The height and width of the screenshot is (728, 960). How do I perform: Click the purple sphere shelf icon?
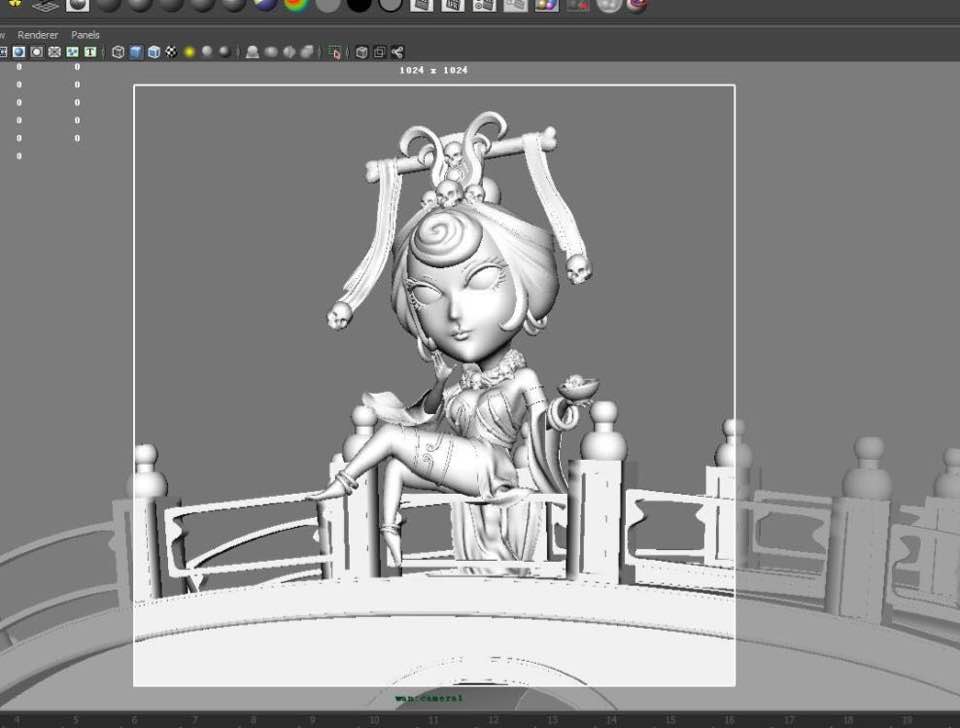(x=637, y=5)
